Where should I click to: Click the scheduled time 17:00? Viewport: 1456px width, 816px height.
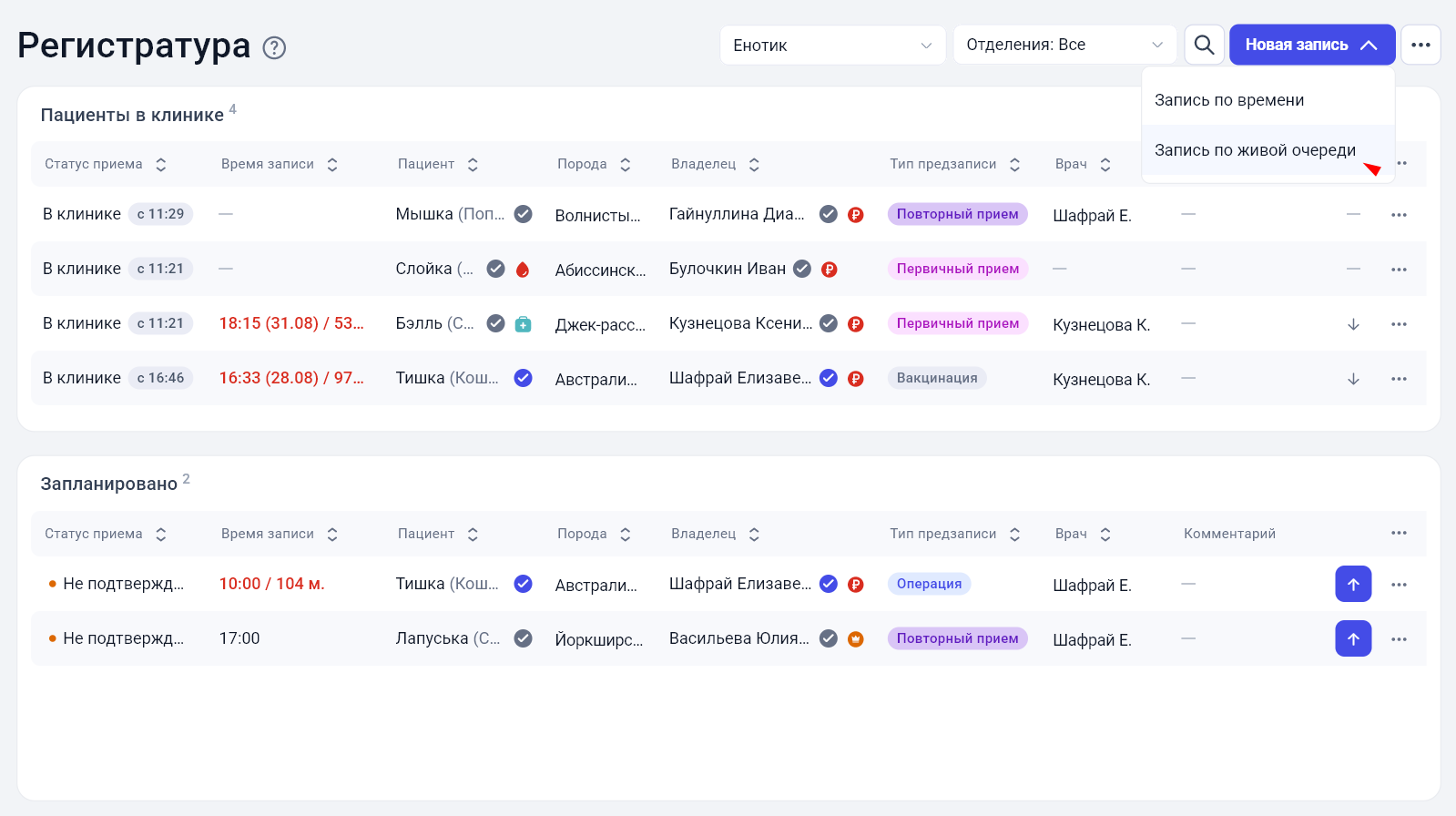(239, 638)
